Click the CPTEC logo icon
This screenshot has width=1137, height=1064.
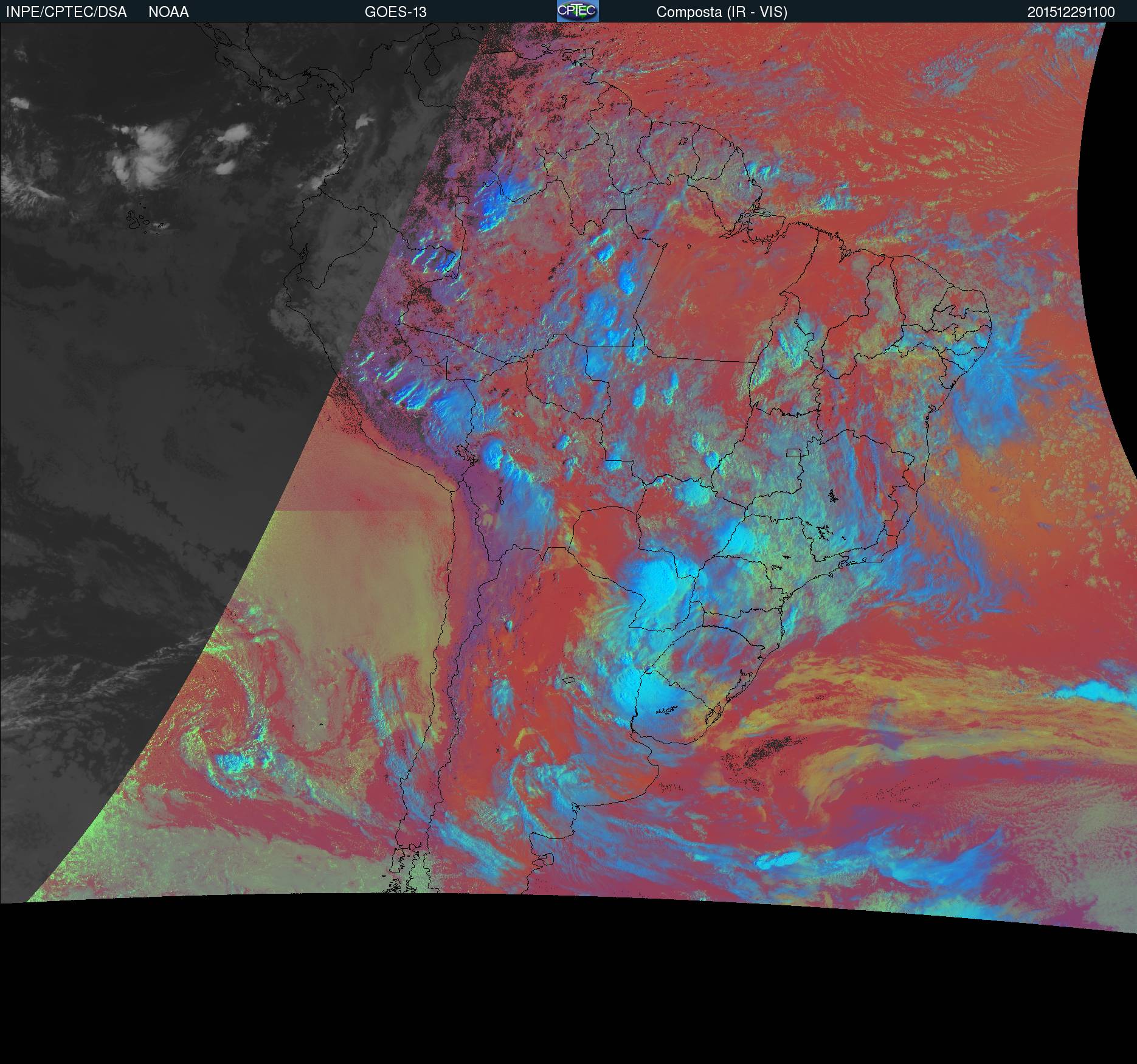pos(578,11)
